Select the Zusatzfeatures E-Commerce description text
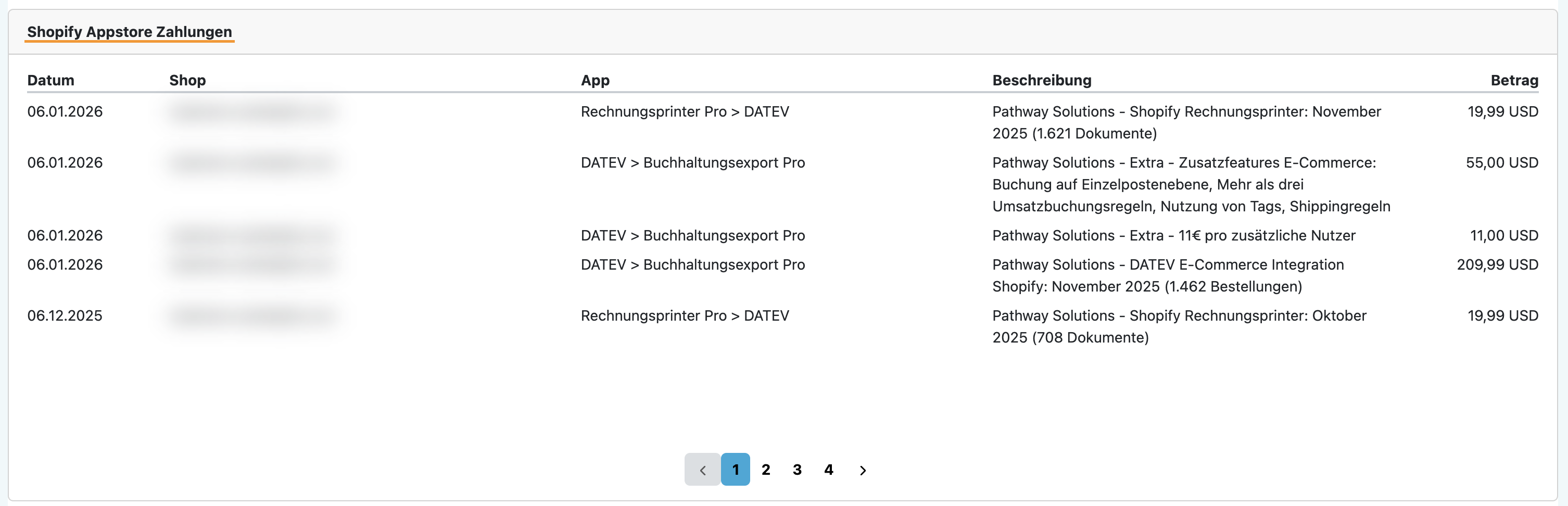 [x=1191, y=184]
